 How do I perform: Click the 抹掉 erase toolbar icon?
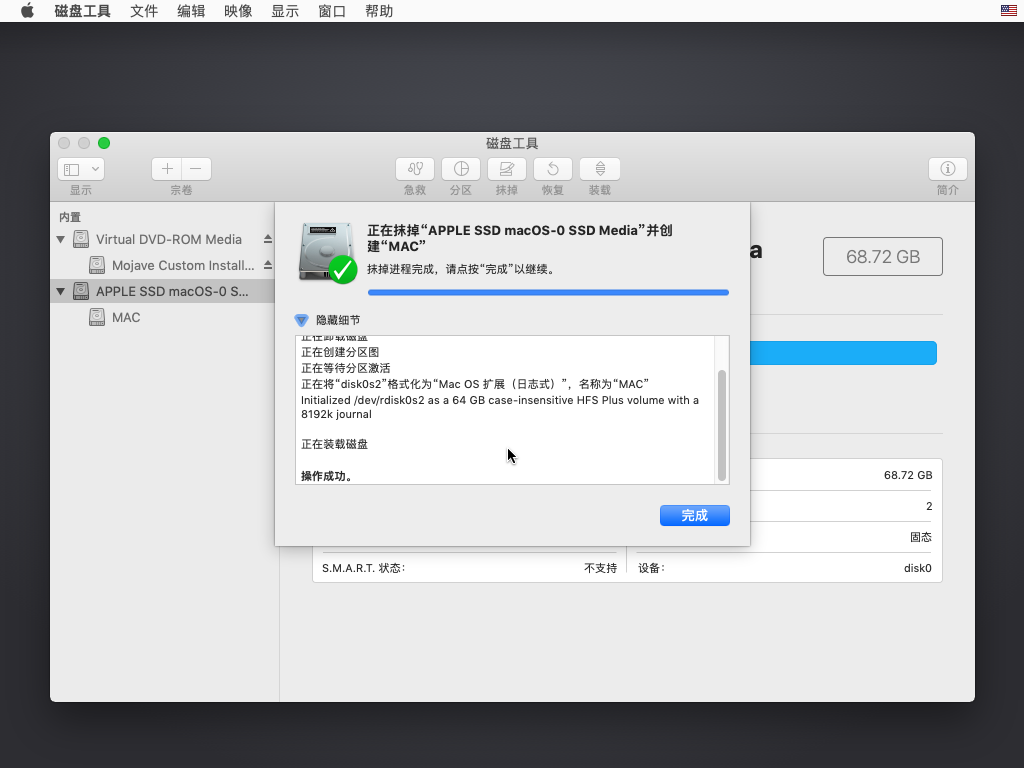(x=507, y=169)
